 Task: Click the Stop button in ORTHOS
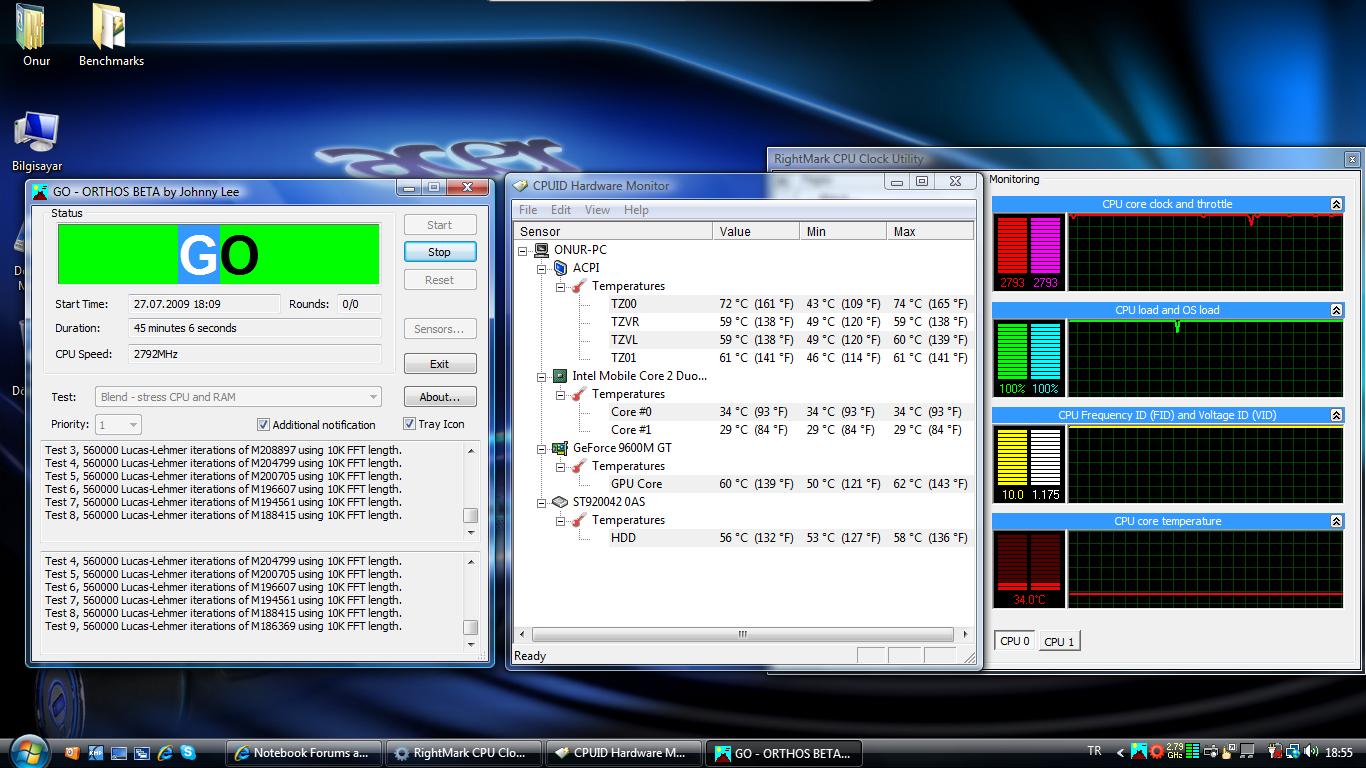pyautogui.click(x=440, y=252)
